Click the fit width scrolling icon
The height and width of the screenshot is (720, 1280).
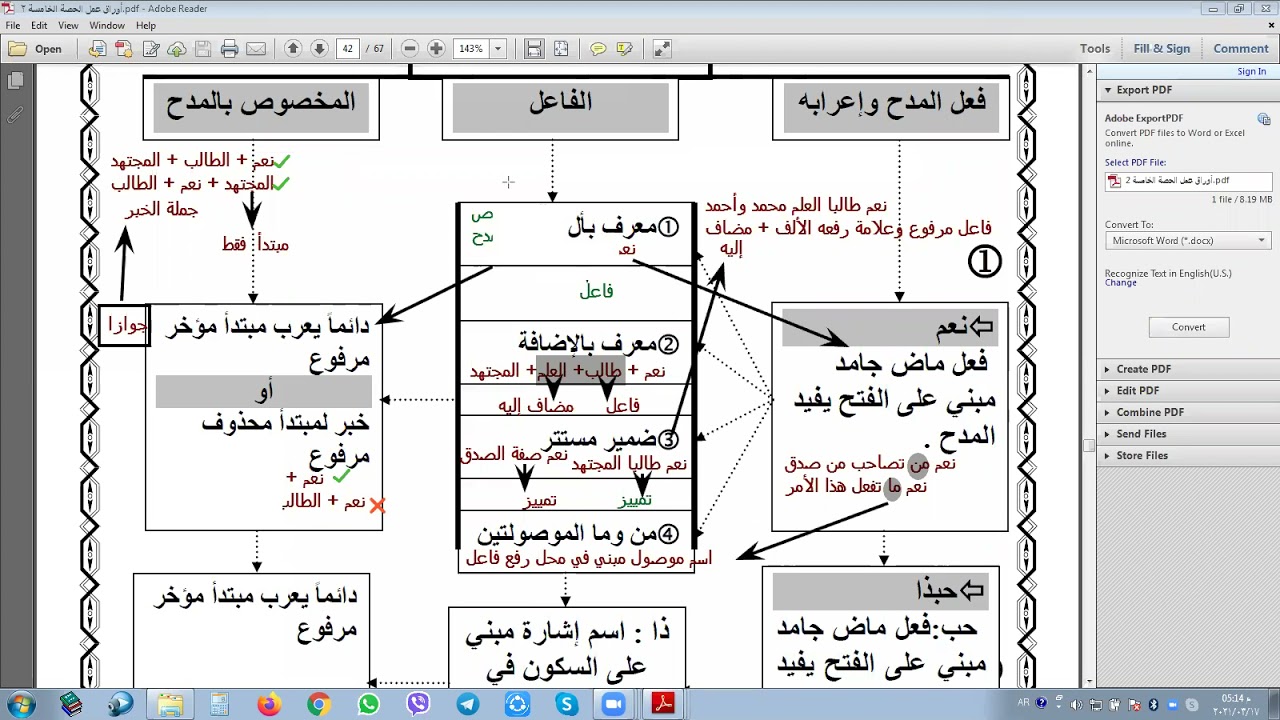pos(534,48)
